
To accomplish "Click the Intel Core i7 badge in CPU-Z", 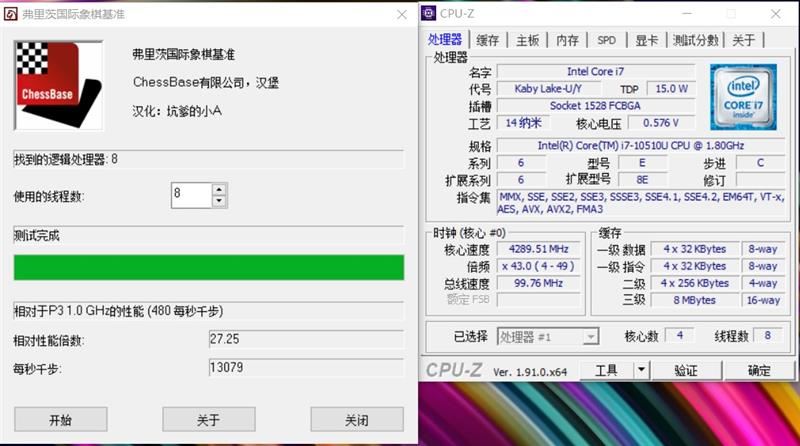I will click(x=743, y=97).
